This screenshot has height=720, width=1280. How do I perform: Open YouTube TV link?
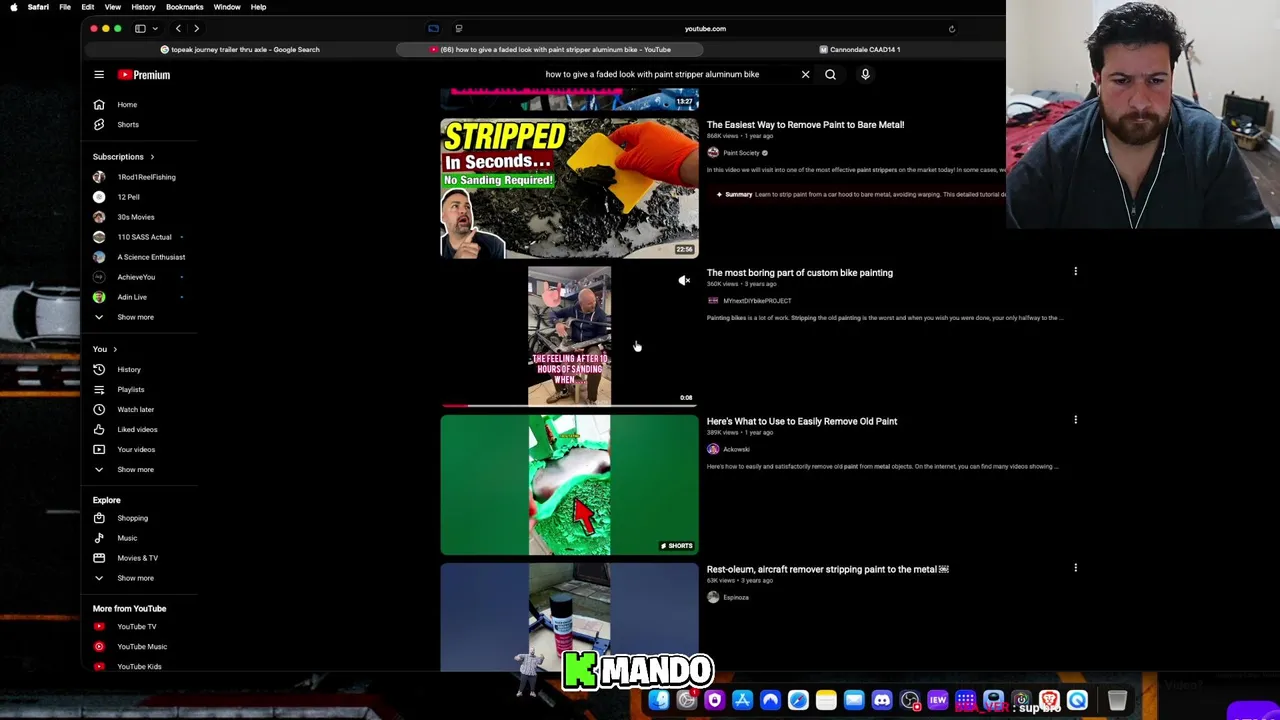click(x=140, y=626)
